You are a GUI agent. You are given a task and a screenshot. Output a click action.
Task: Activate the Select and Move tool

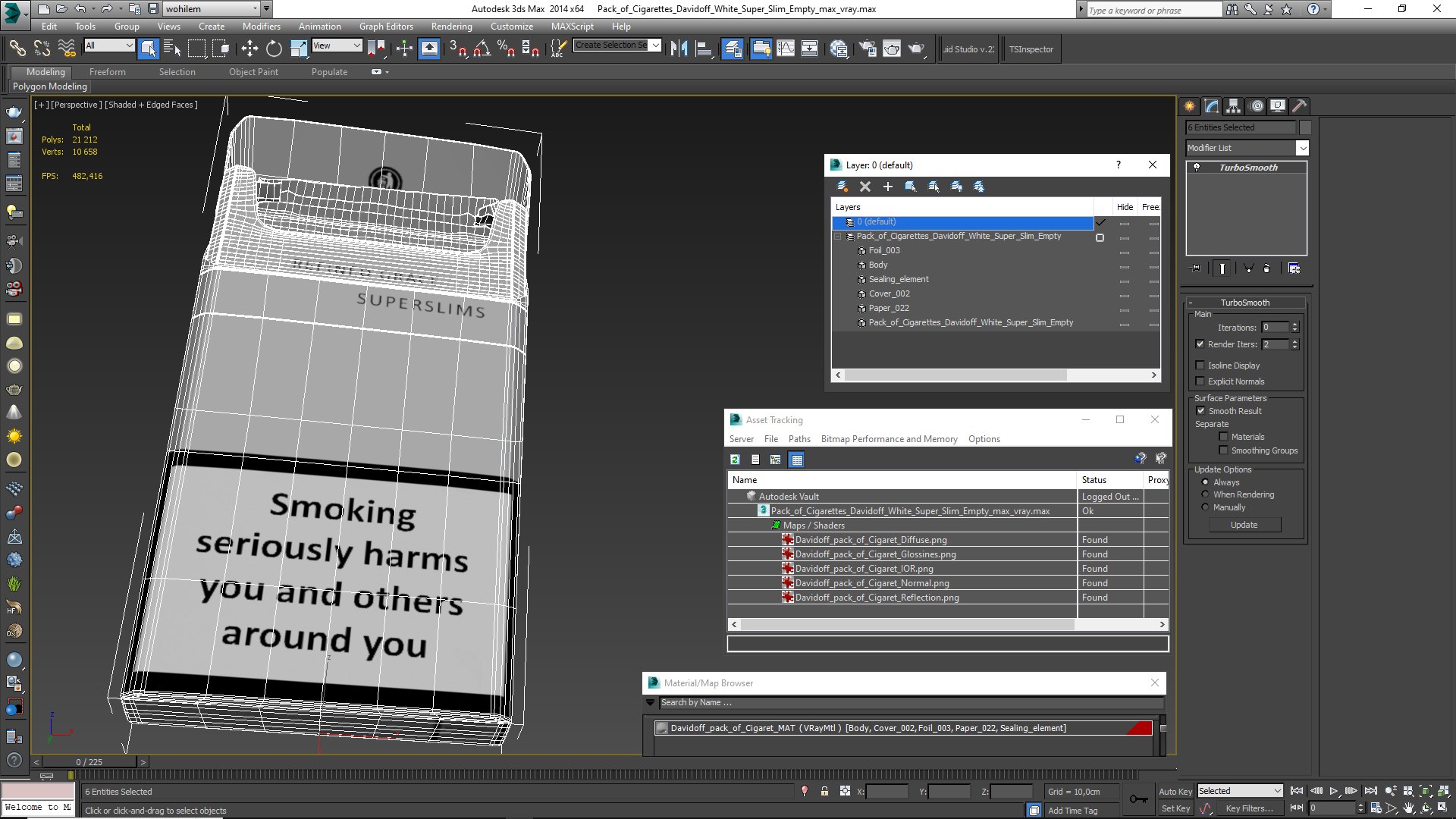click(x=249, y=49)
